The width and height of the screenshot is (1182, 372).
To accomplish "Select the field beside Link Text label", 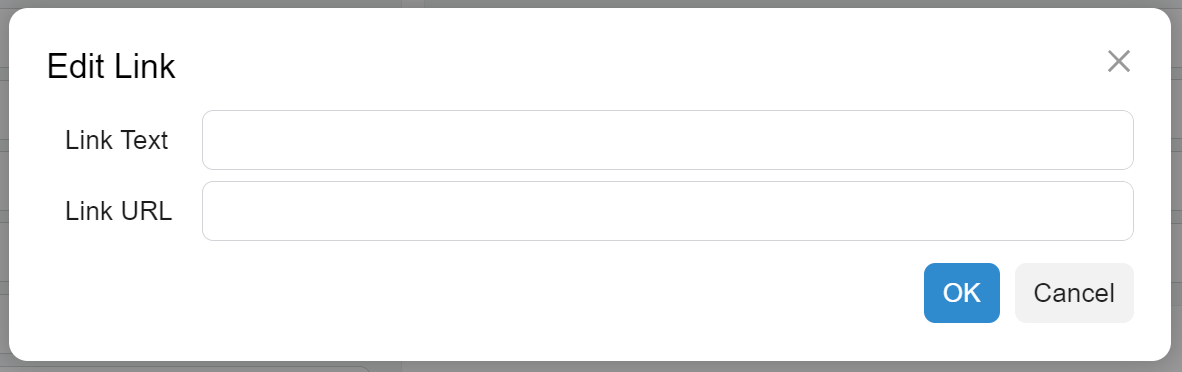I will 668,140.
